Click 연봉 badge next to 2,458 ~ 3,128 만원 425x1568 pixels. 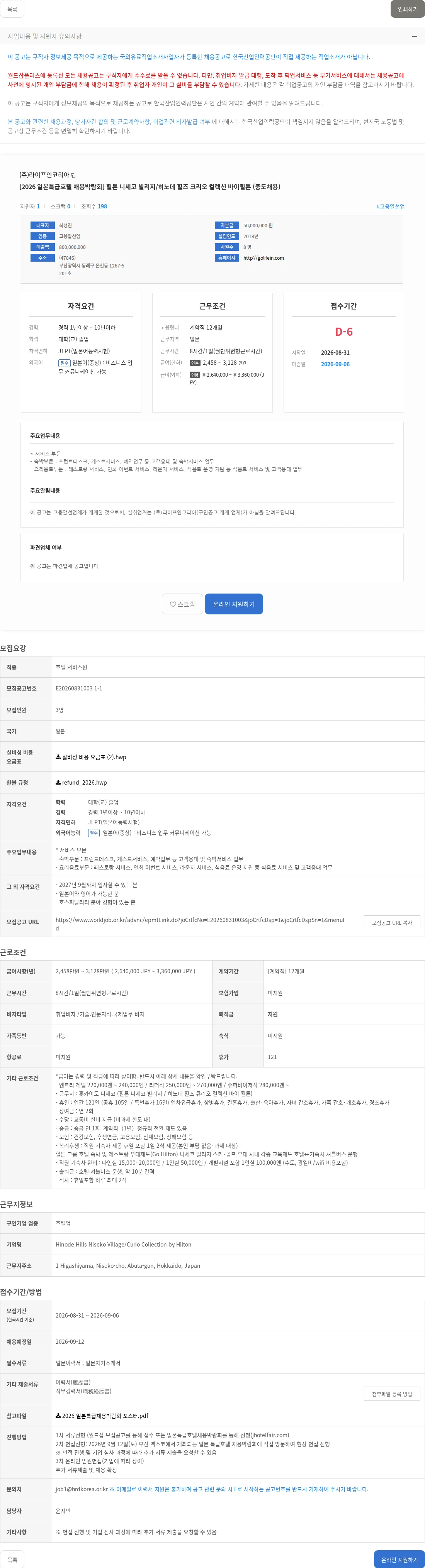(195, 363)
